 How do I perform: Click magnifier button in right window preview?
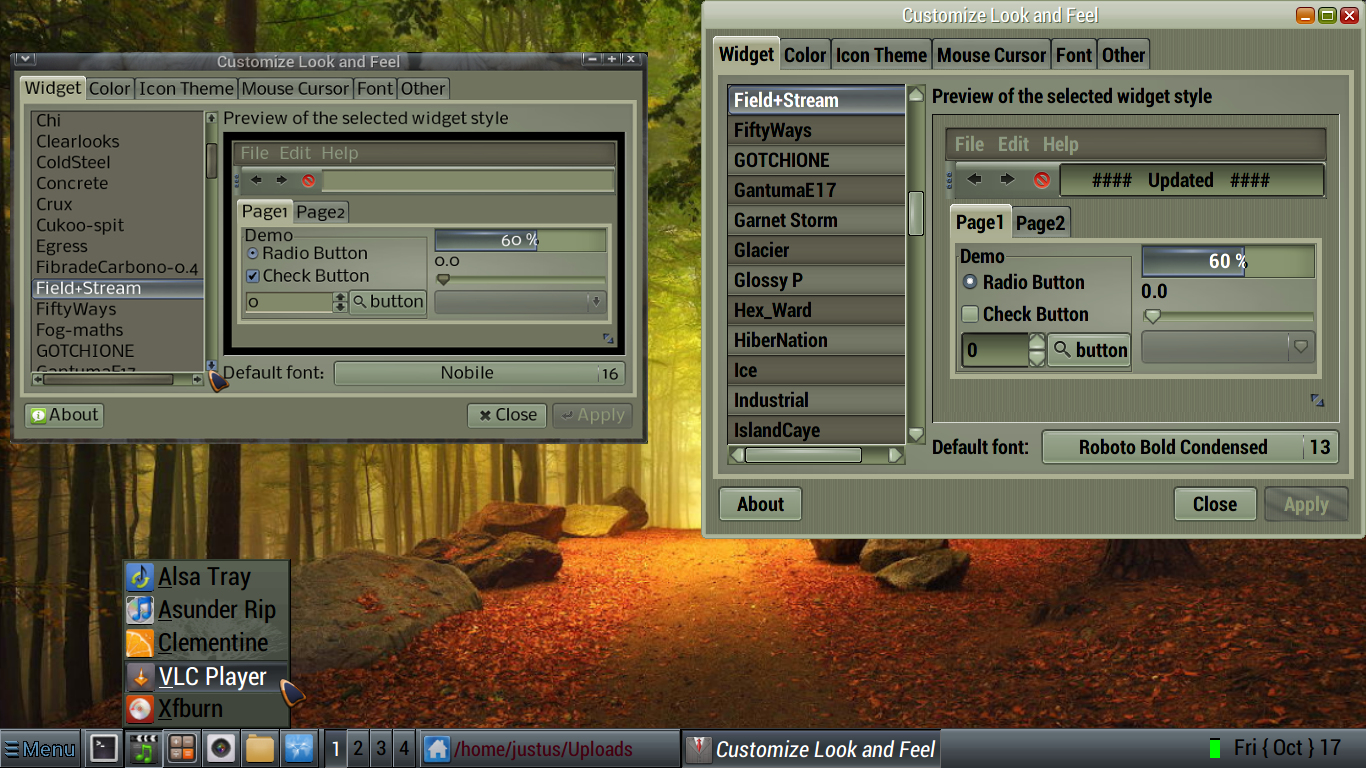(1089, 350)
